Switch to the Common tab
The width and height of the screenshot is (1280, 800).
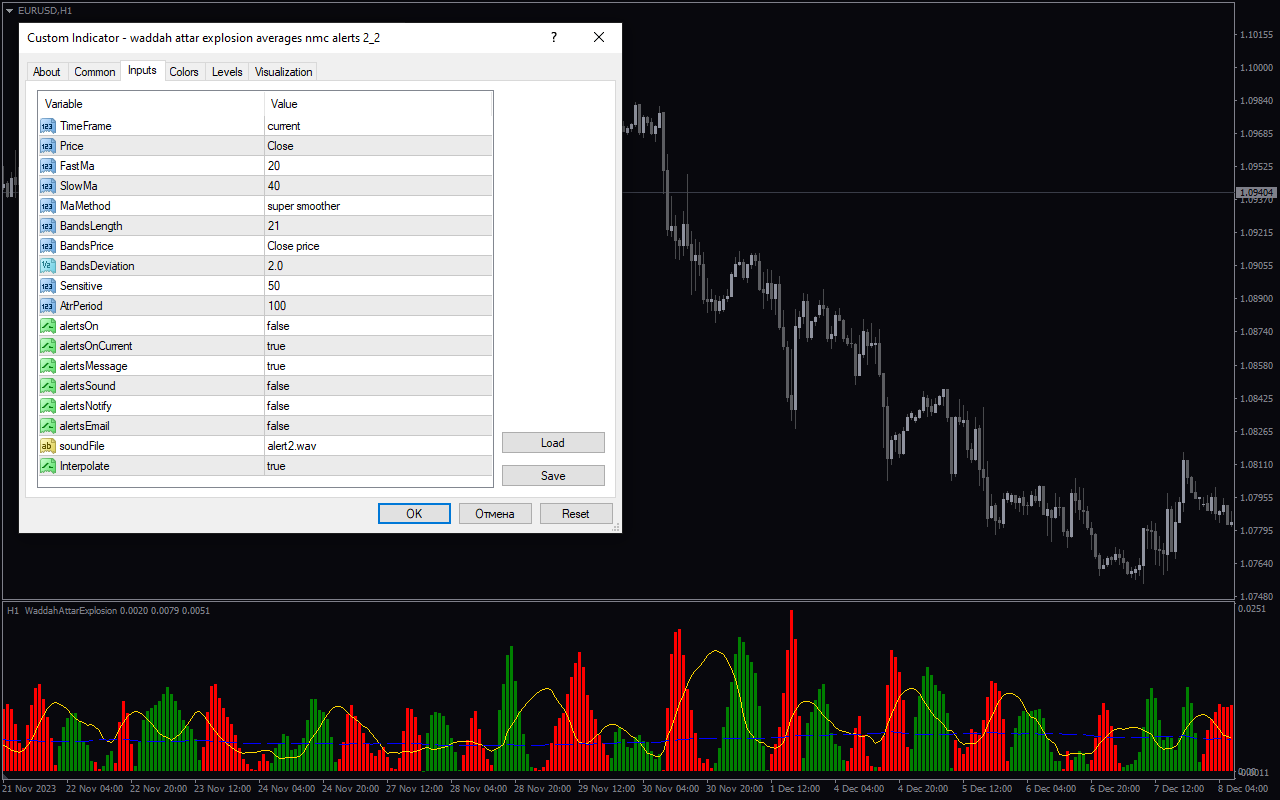pyautogui.click(x=95, y=72)
